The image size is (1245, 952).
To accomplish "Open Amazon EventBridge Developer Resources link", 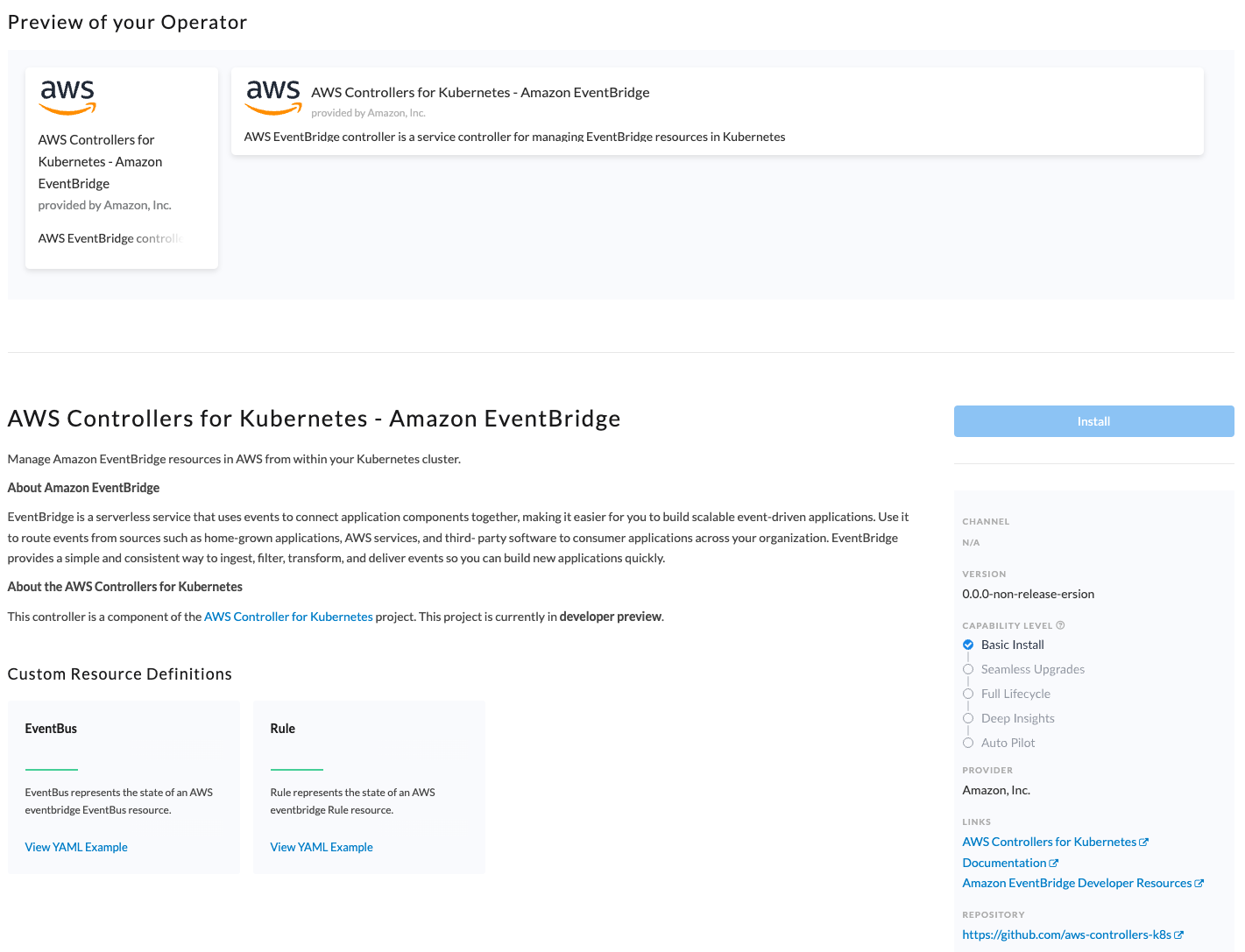I will click(1077, 883).
